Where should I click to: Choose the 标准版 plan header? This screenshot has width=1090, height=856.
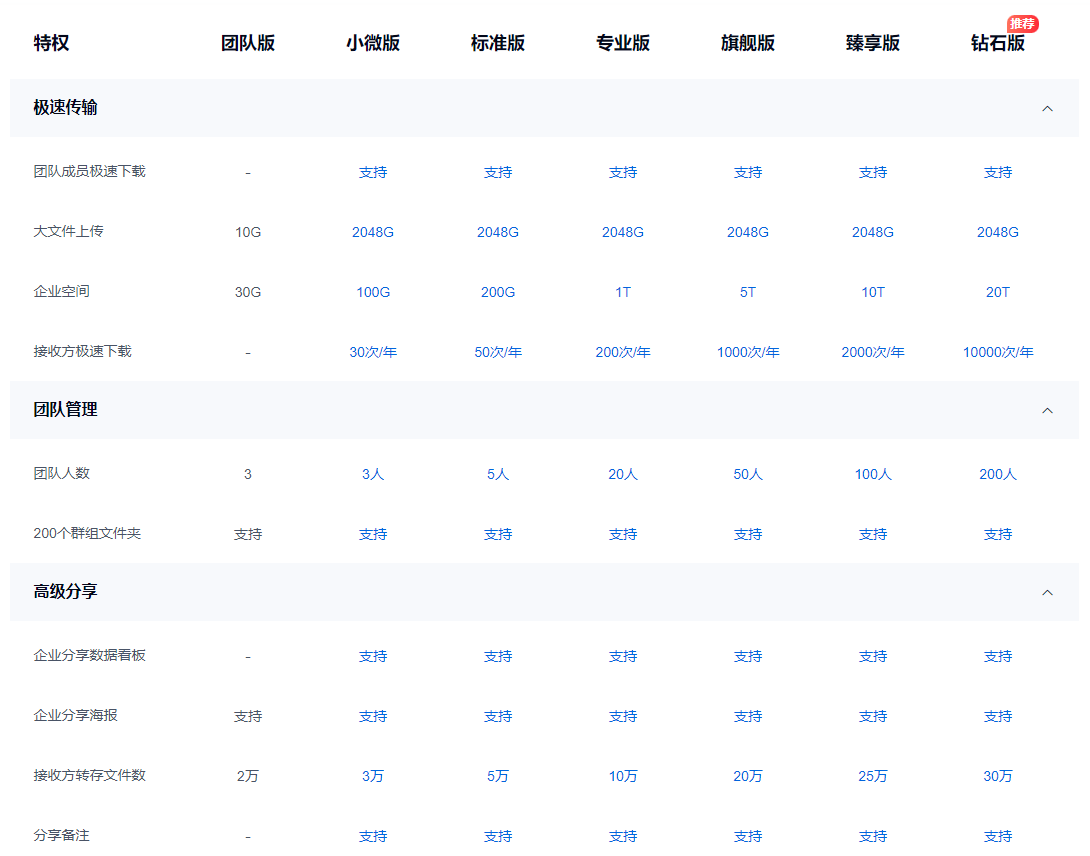tap(498, 43)
